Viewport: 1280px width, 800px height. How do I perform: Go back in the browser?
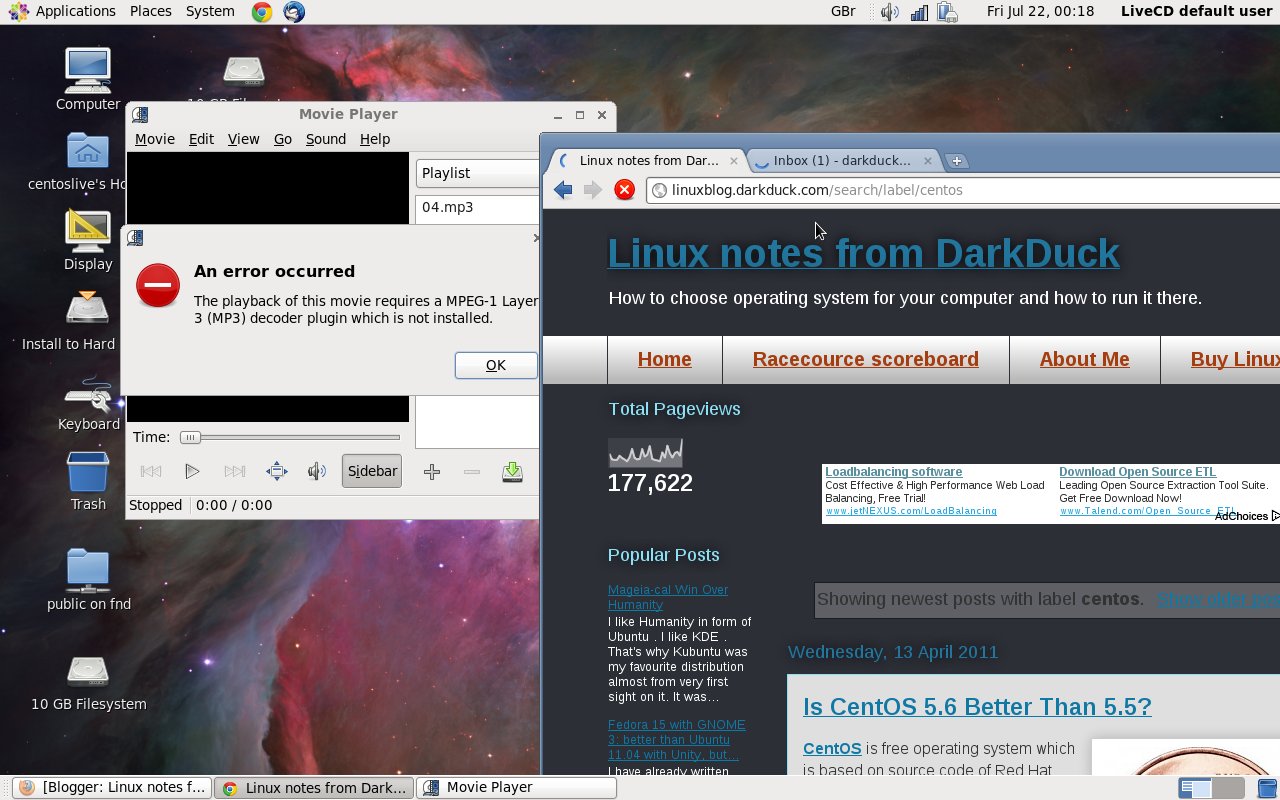563,189
